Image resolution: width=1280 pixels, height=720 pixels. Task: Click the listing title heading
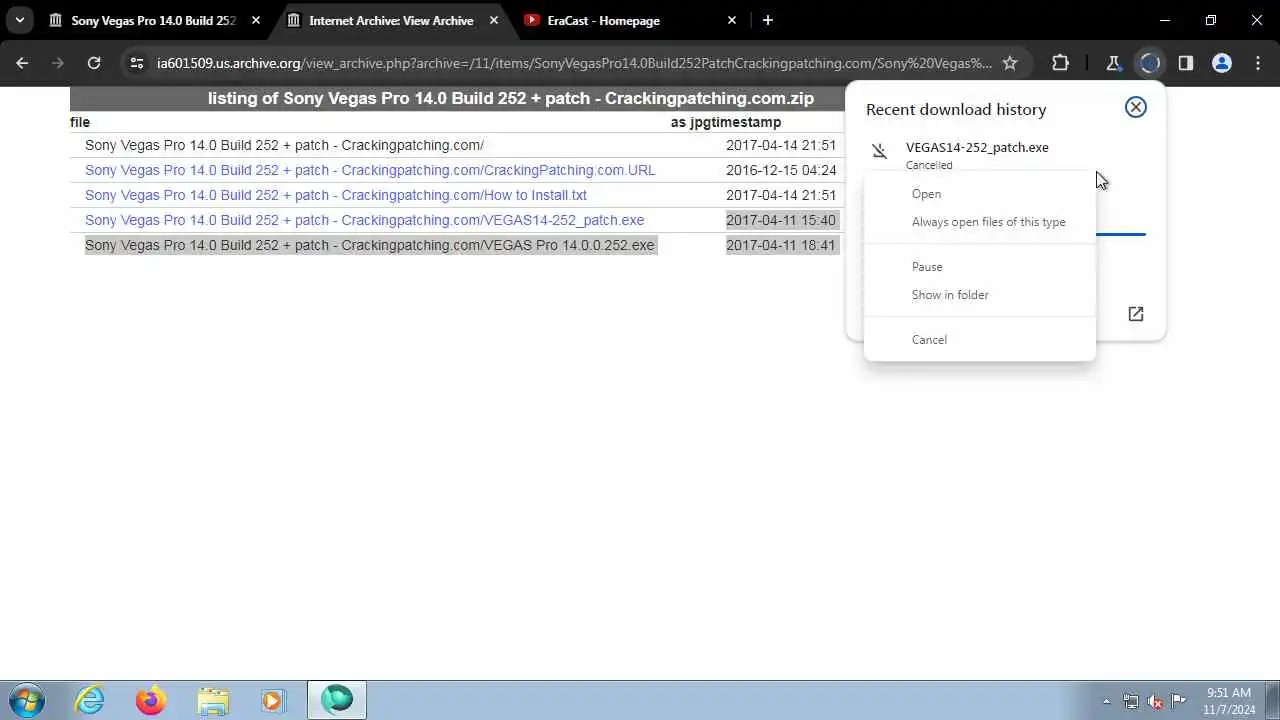[x=511, y=98]
